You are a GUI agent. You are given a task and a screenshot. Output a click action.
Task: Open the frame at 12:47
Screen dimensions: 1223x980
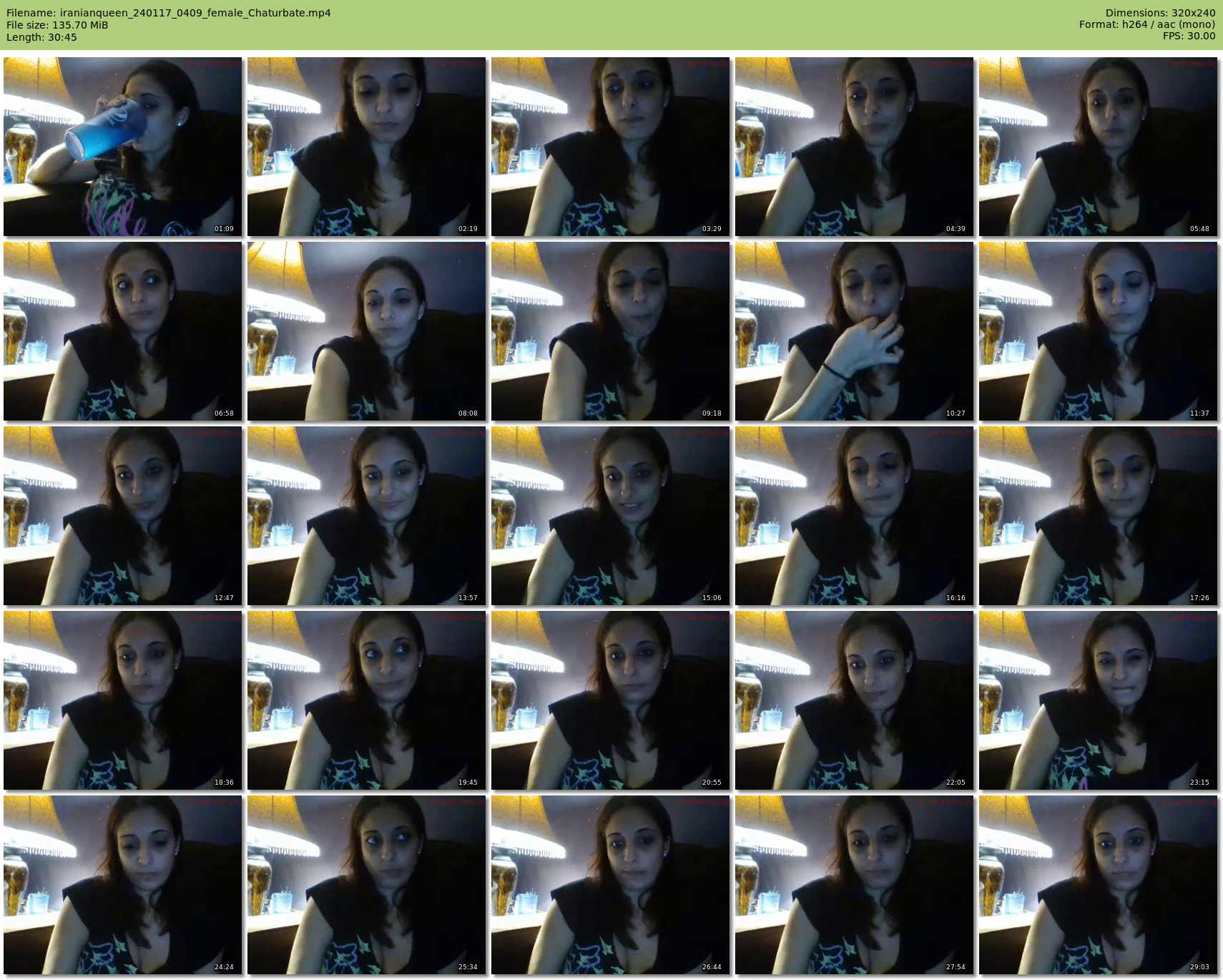(x=123, y=516)
